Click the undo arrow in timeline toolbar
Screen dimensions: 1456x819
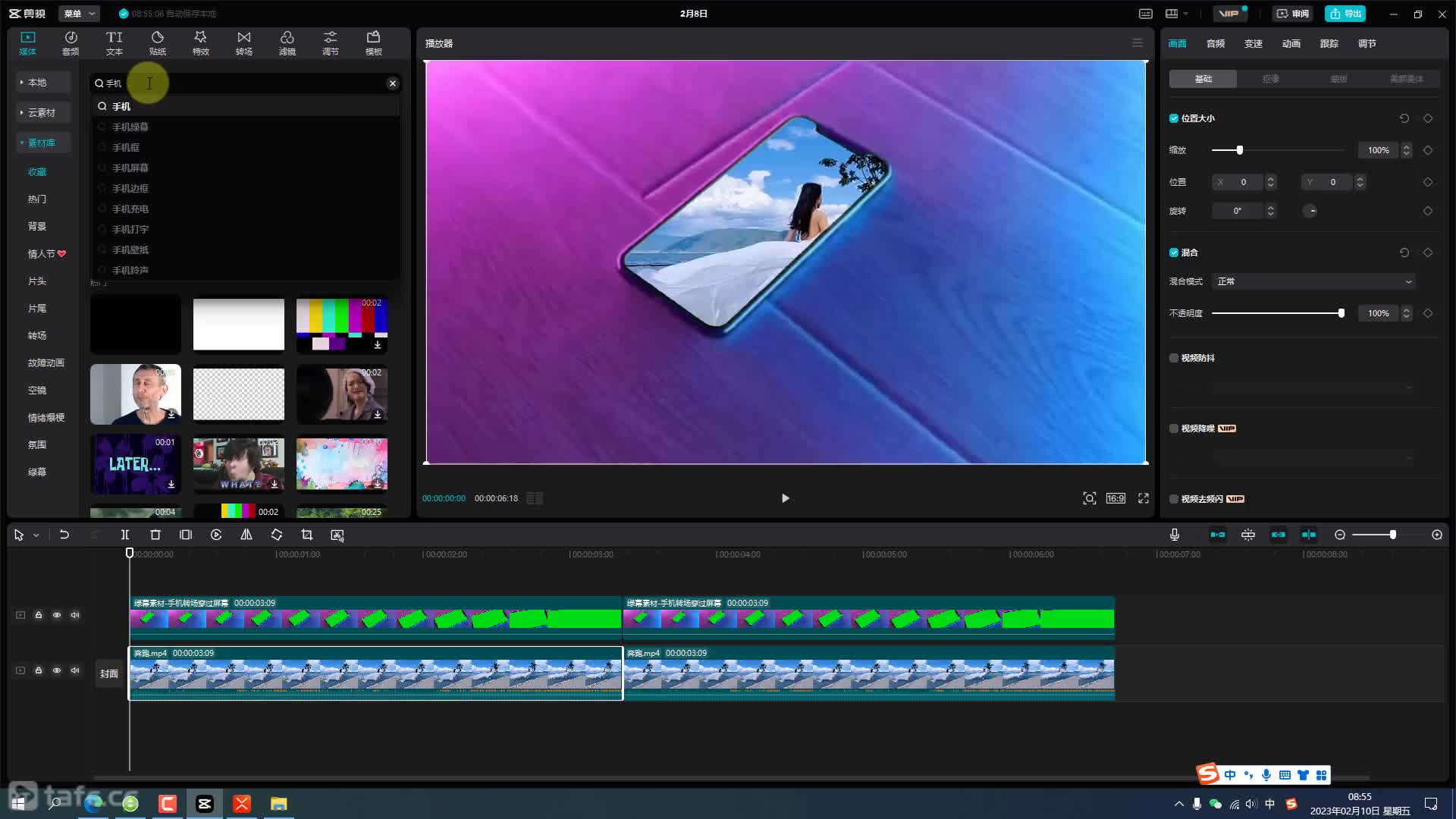tap(64, 535)
